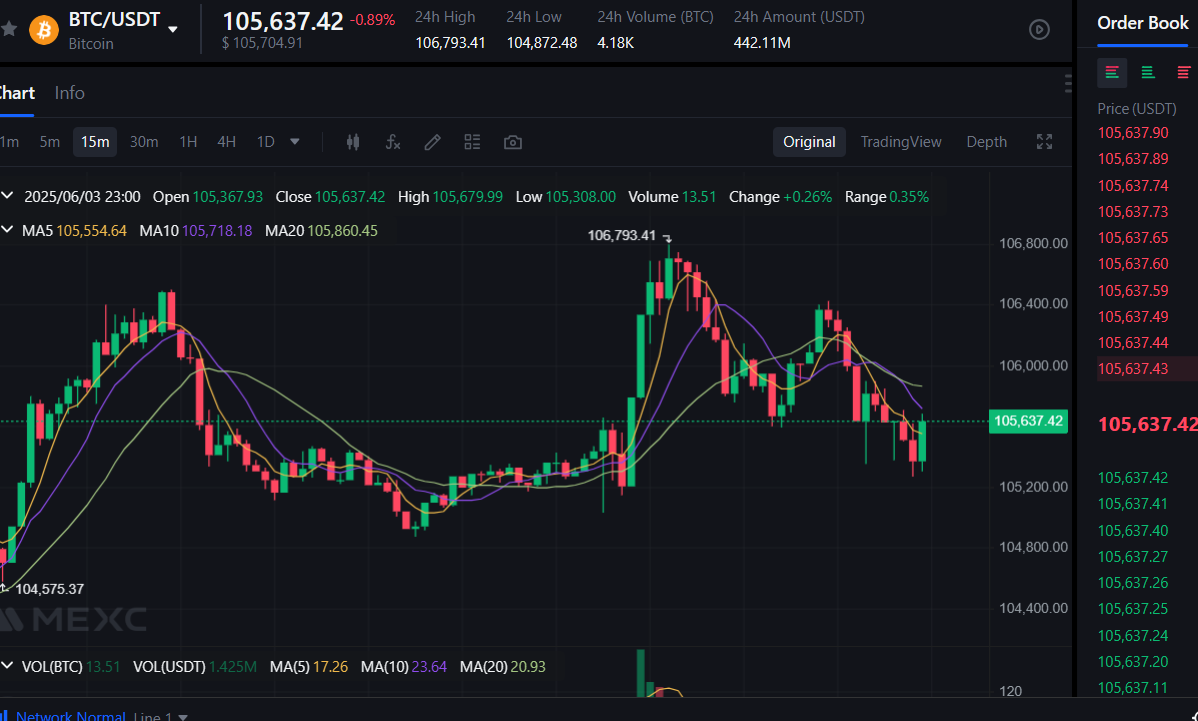Enter fullscreen chart mode
1198x721 pixels.
point(1044,142)
